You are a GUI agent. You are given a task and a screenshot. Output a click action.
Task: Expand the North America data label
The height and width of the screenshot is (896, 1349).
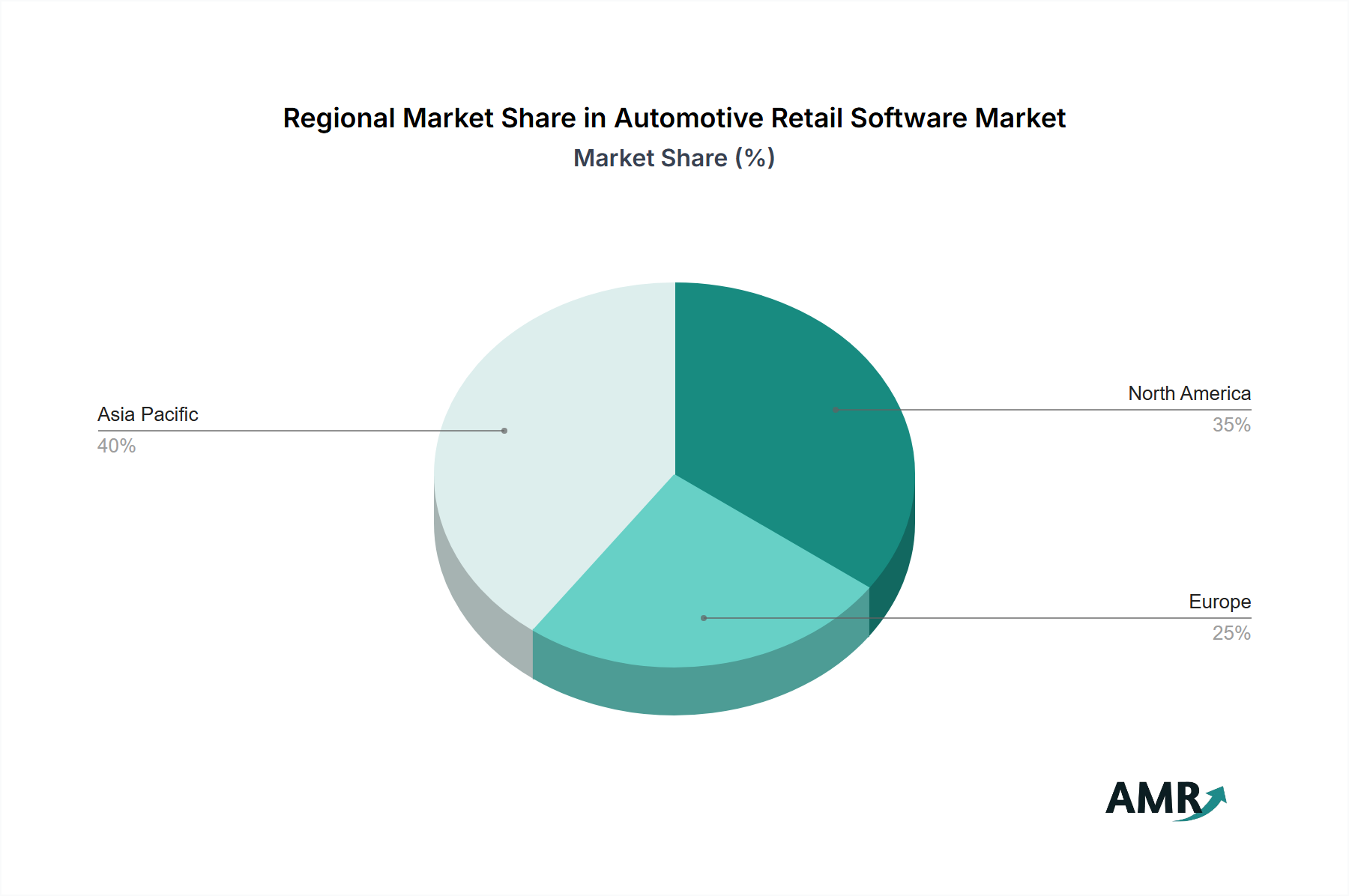[x=1189, y=393]
